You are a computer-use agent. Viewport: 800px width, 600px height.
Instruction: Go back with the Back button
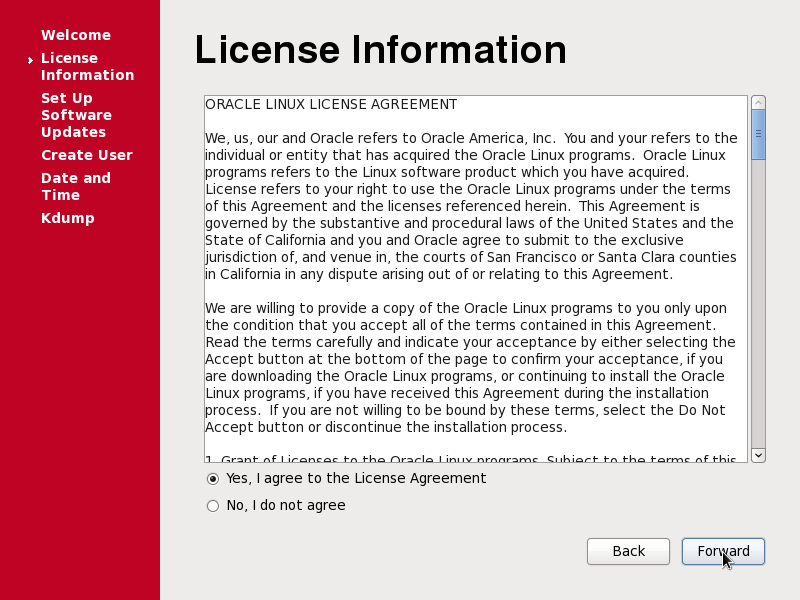[628, 552]
